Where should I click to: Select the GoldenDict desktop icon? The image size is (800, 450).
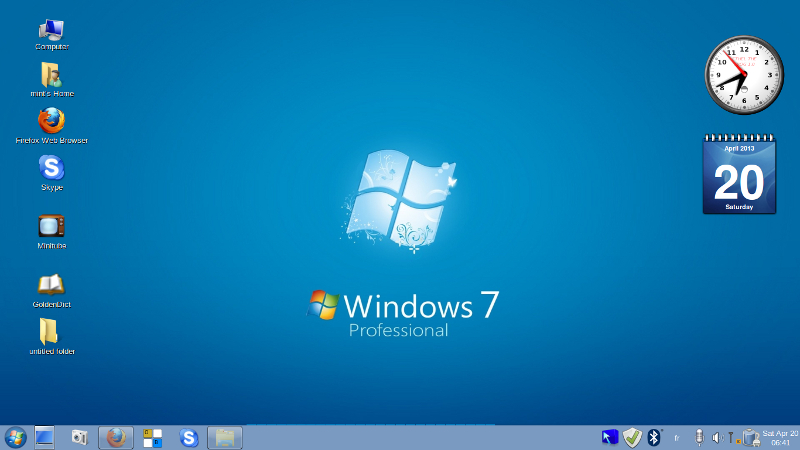click(52, 285)
